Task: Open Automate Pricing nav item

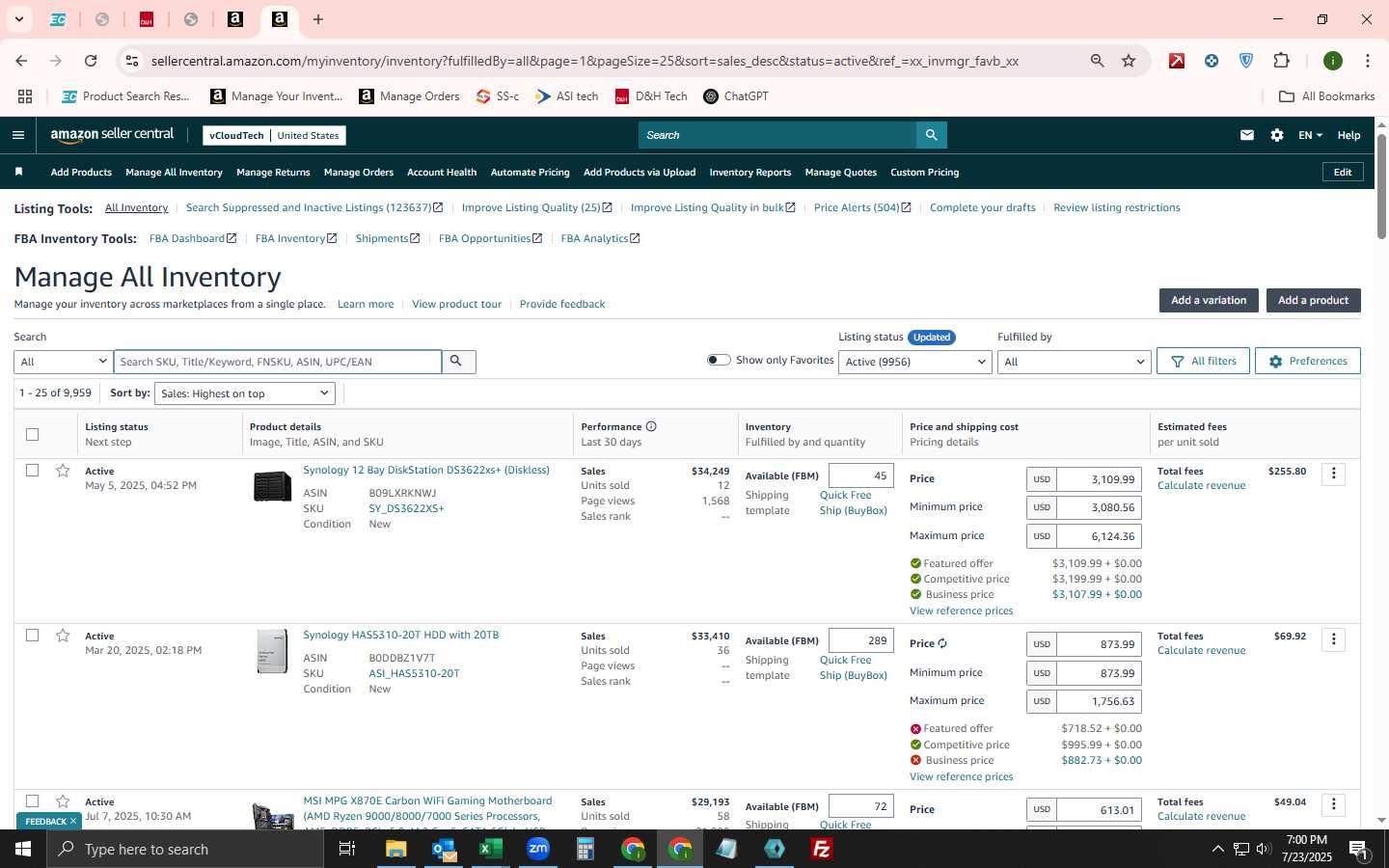Action: click(x=530, y=172)
